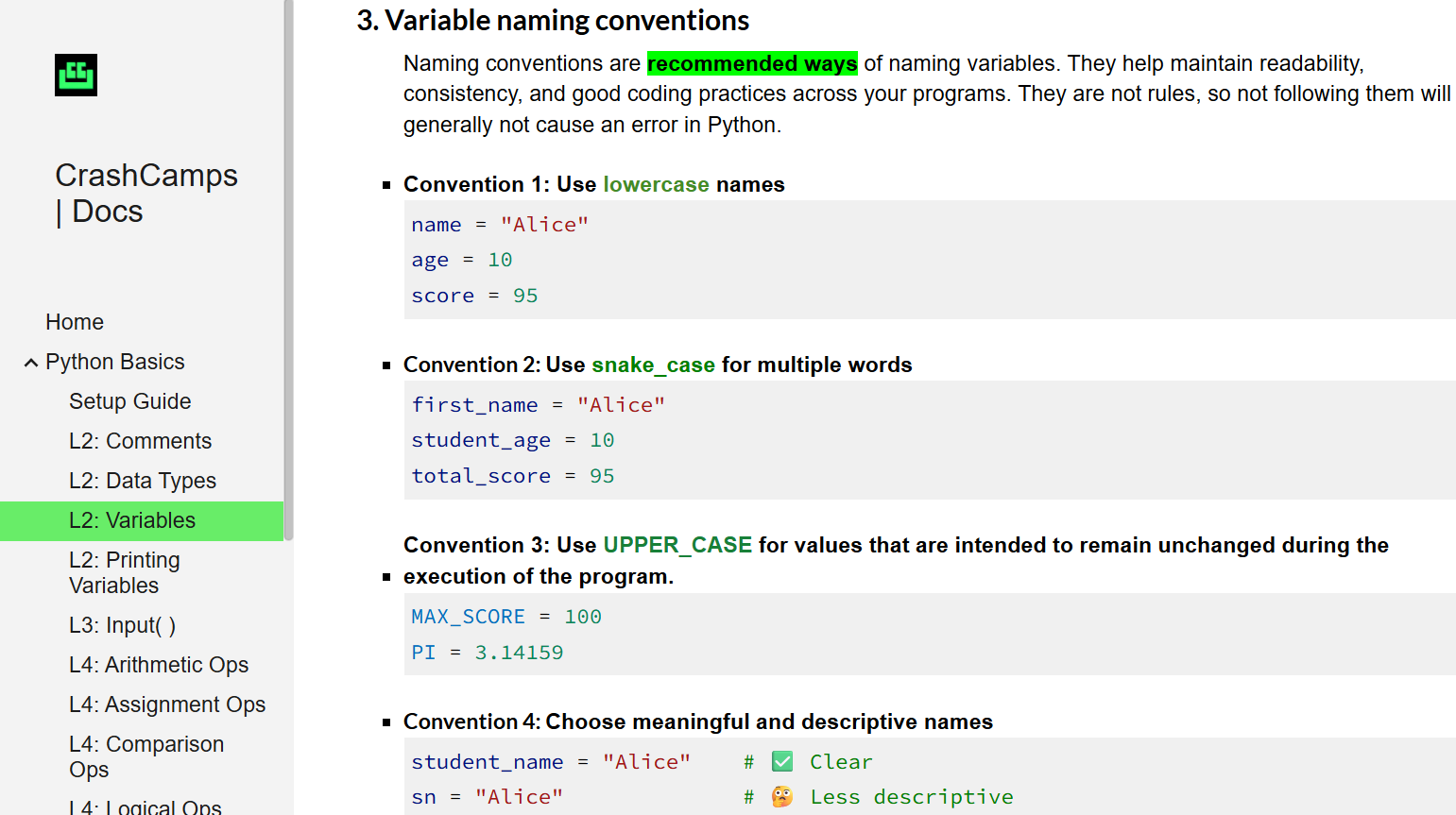Image resolution: width=1456 pixels, height=815 pixels.
Task: Open L3: Input( ) lesson
Action: click(x=123, y=625)
